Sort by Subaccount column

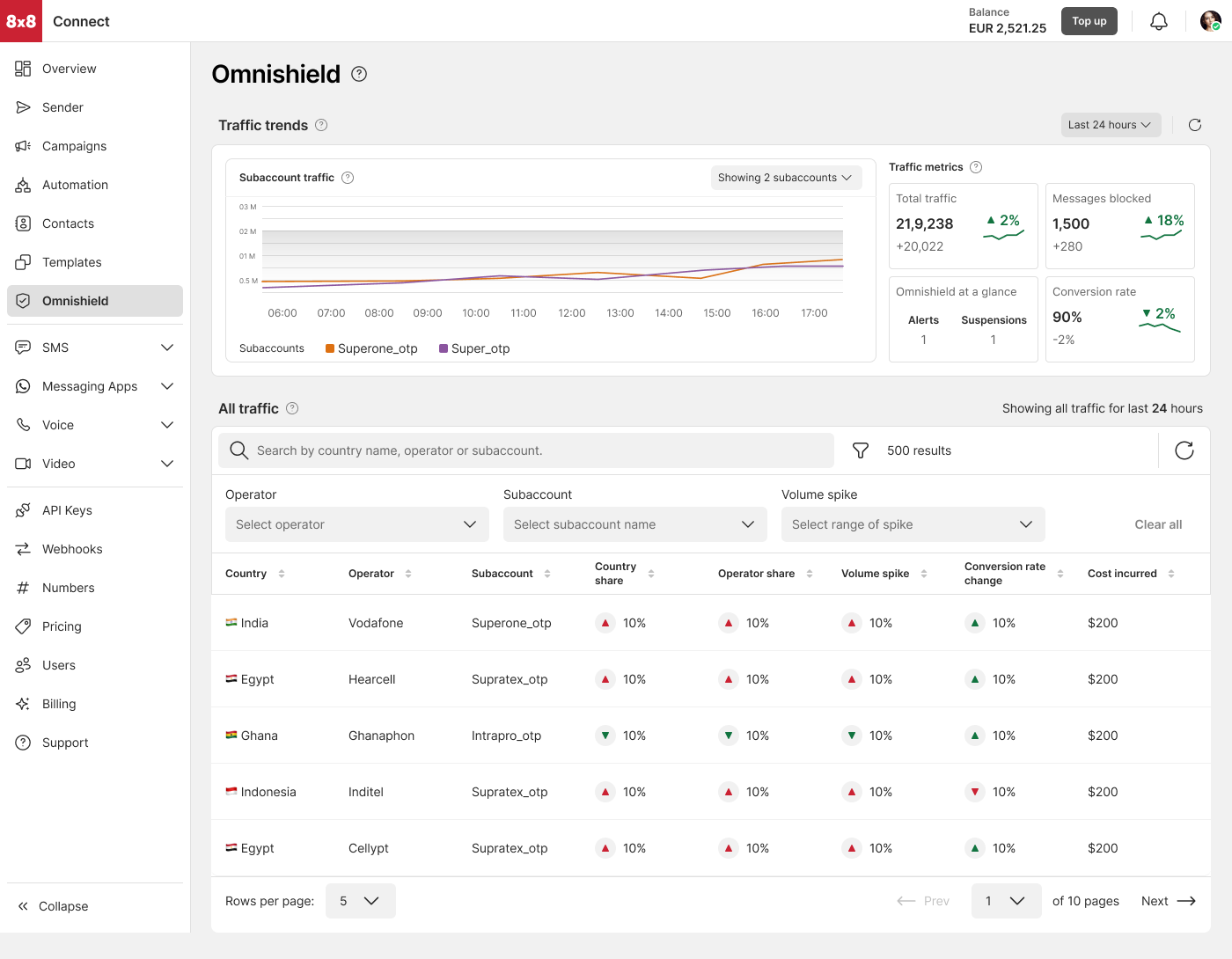tap(547, 574)
